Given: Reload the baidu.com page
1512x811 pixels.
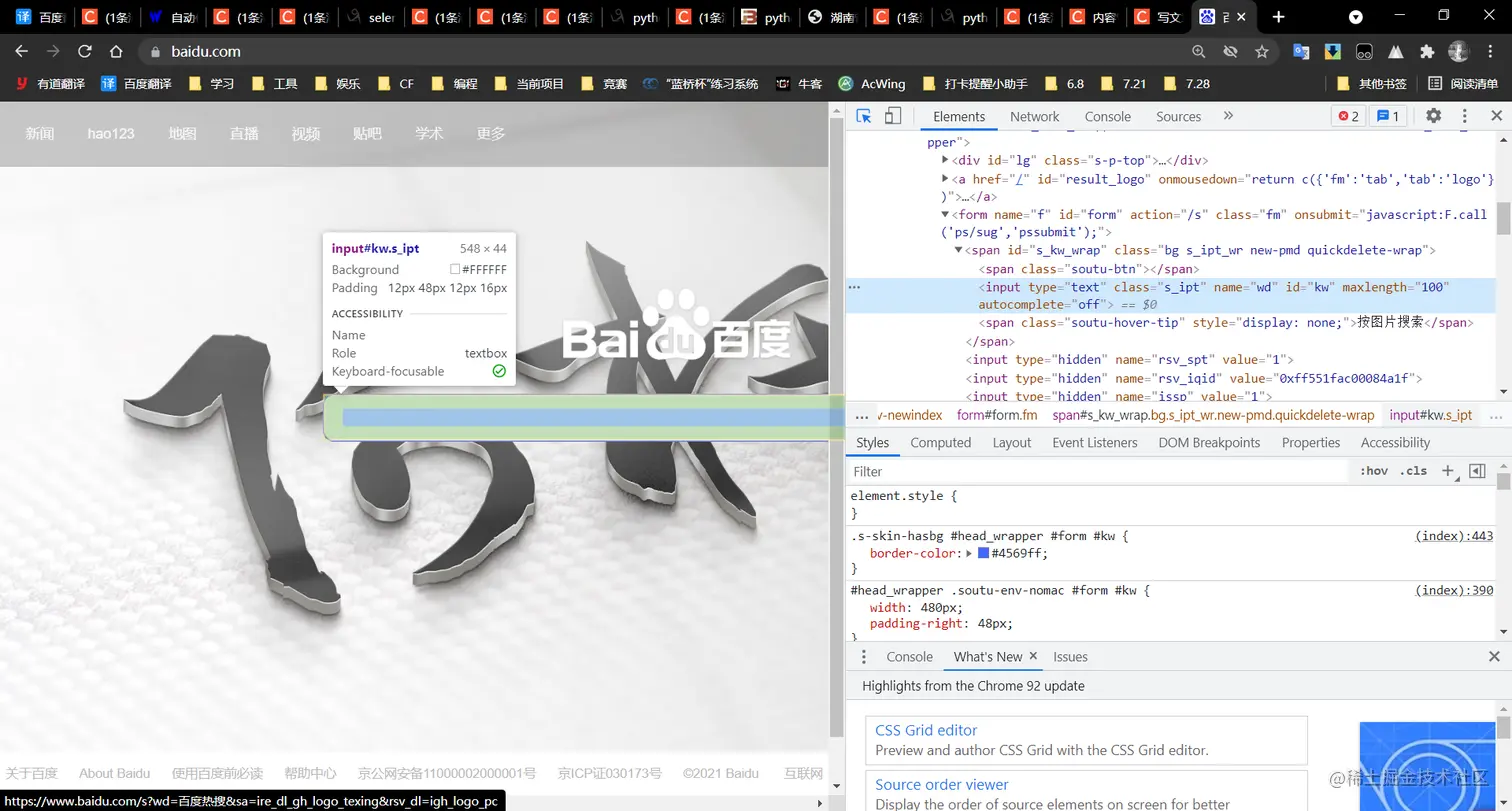Looking at the screenshot, I should click(85, 51).
